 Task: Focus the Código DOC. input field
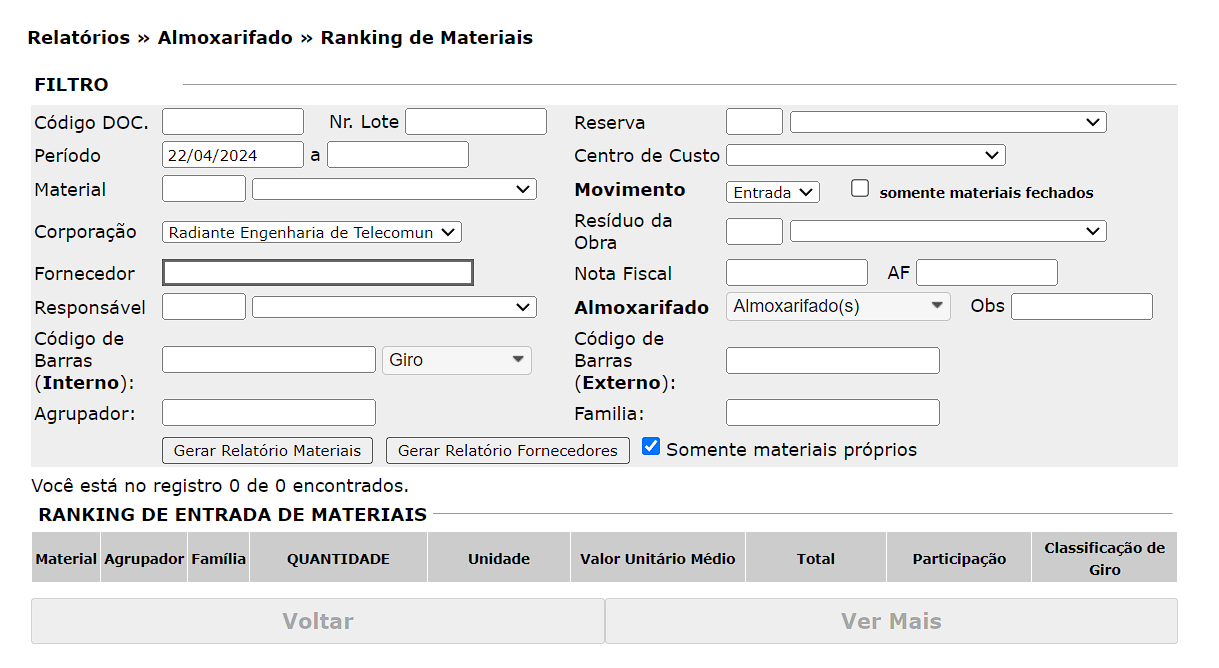(233, 122)
